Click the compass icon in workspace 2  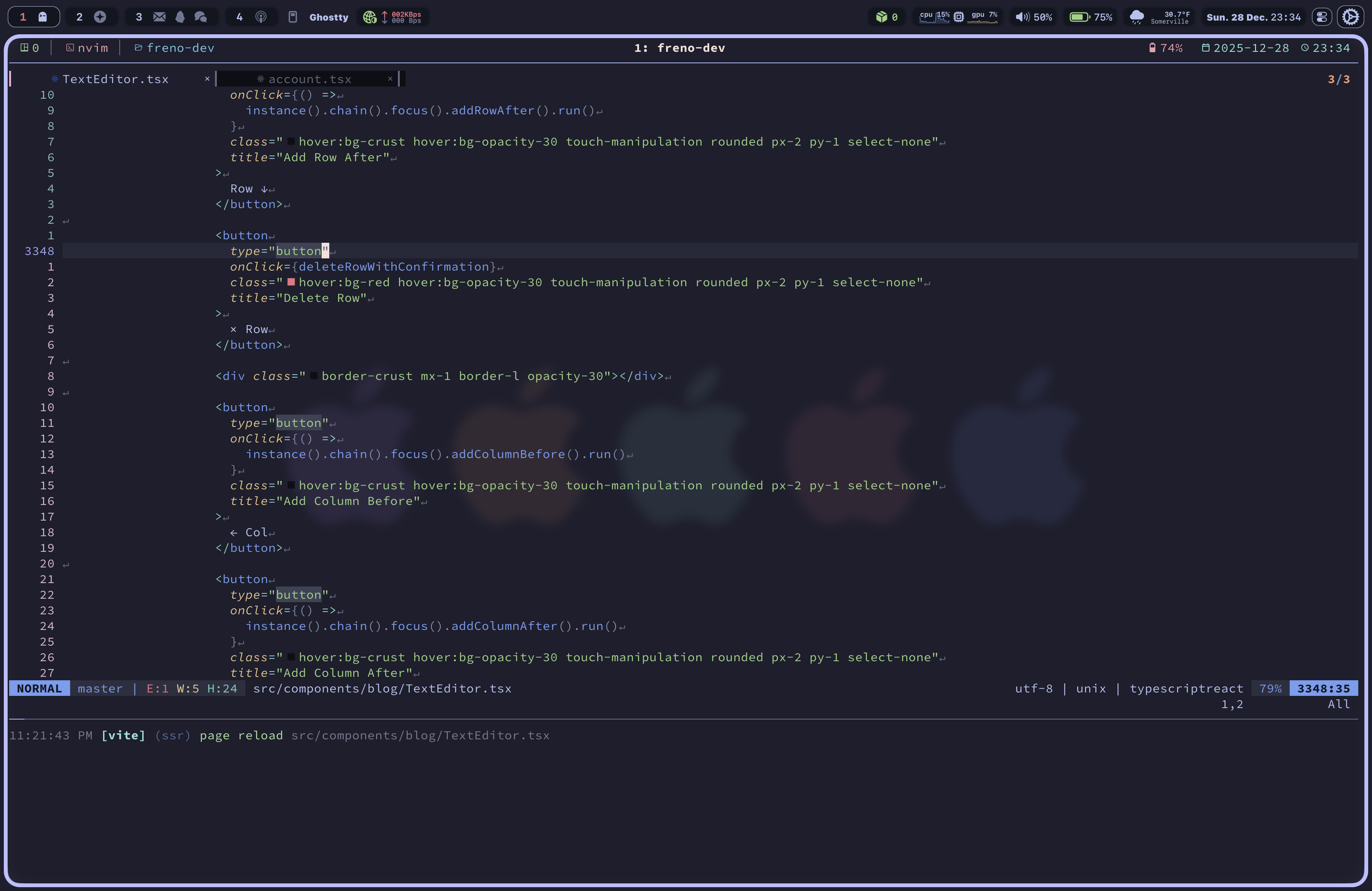point(100,17)
